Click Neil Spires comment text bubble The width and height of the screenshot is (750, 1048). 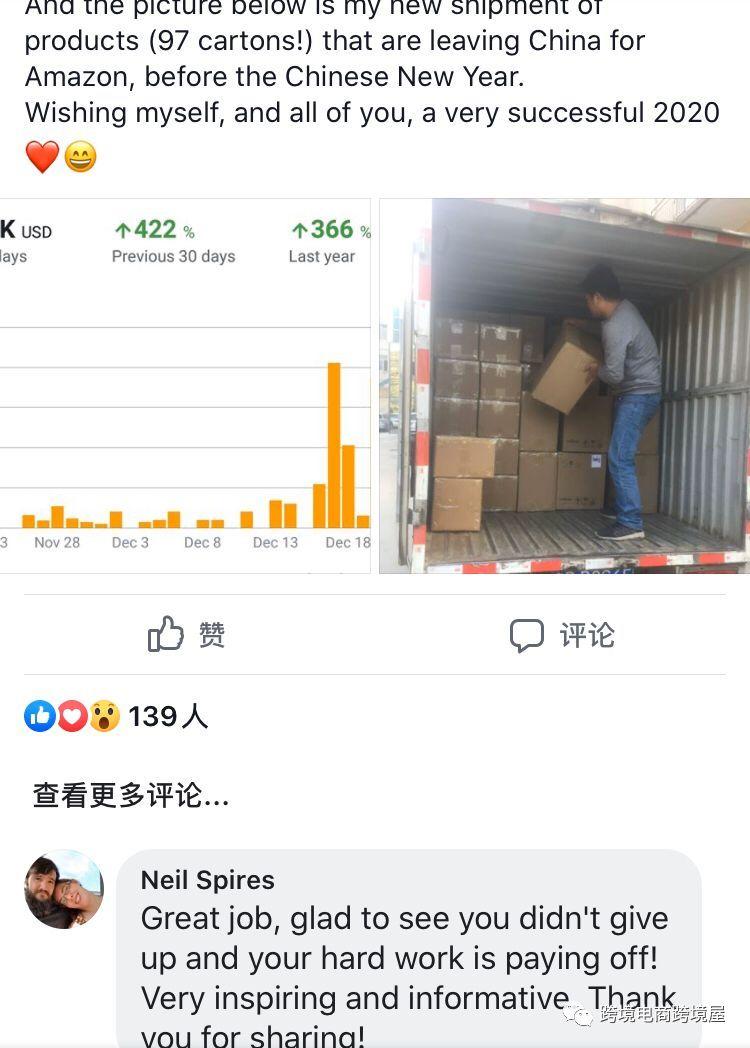click(409, 949)
